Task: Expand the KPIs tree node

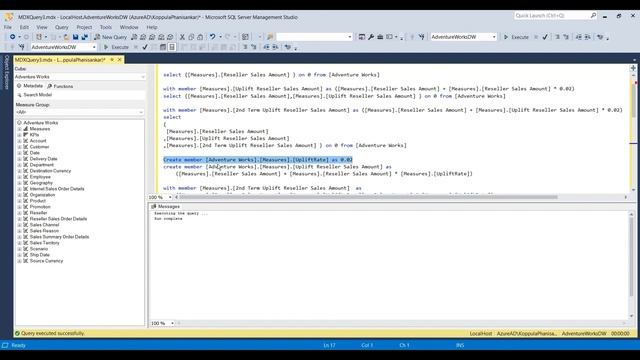Action: tap(19, 135)
